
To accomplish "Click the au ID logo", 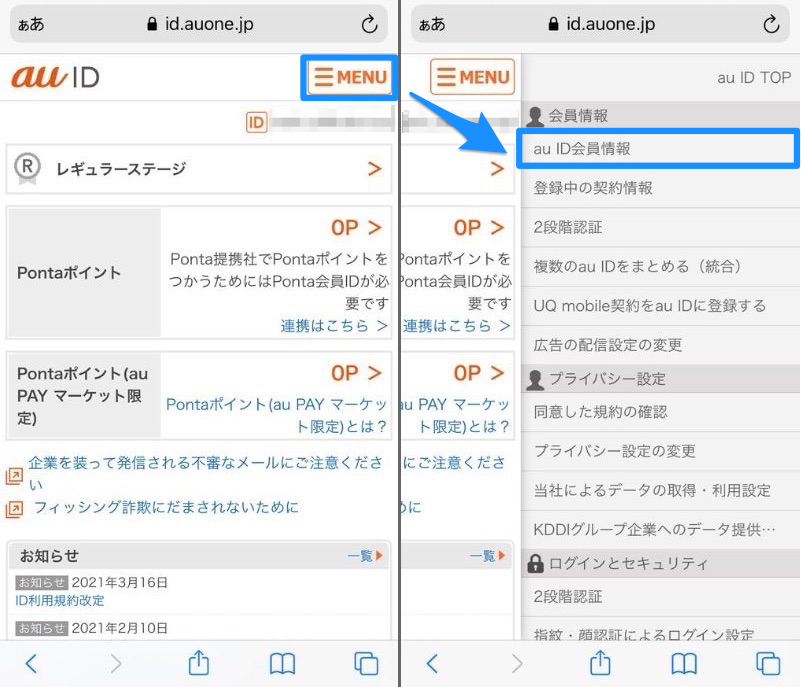I will [x=55, y=77].
